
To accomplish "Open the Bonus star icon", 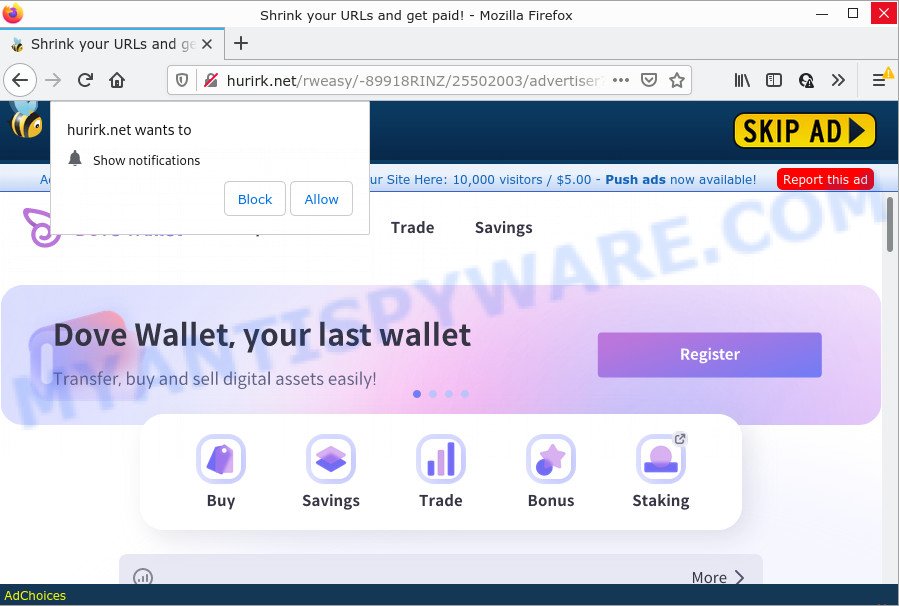I will tap(551, 459).
